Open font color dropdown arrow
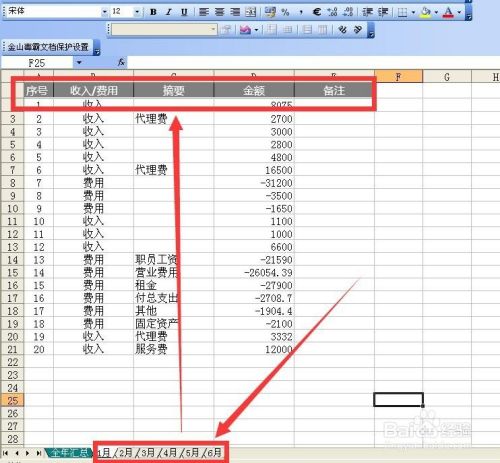 tap(459, 13)
